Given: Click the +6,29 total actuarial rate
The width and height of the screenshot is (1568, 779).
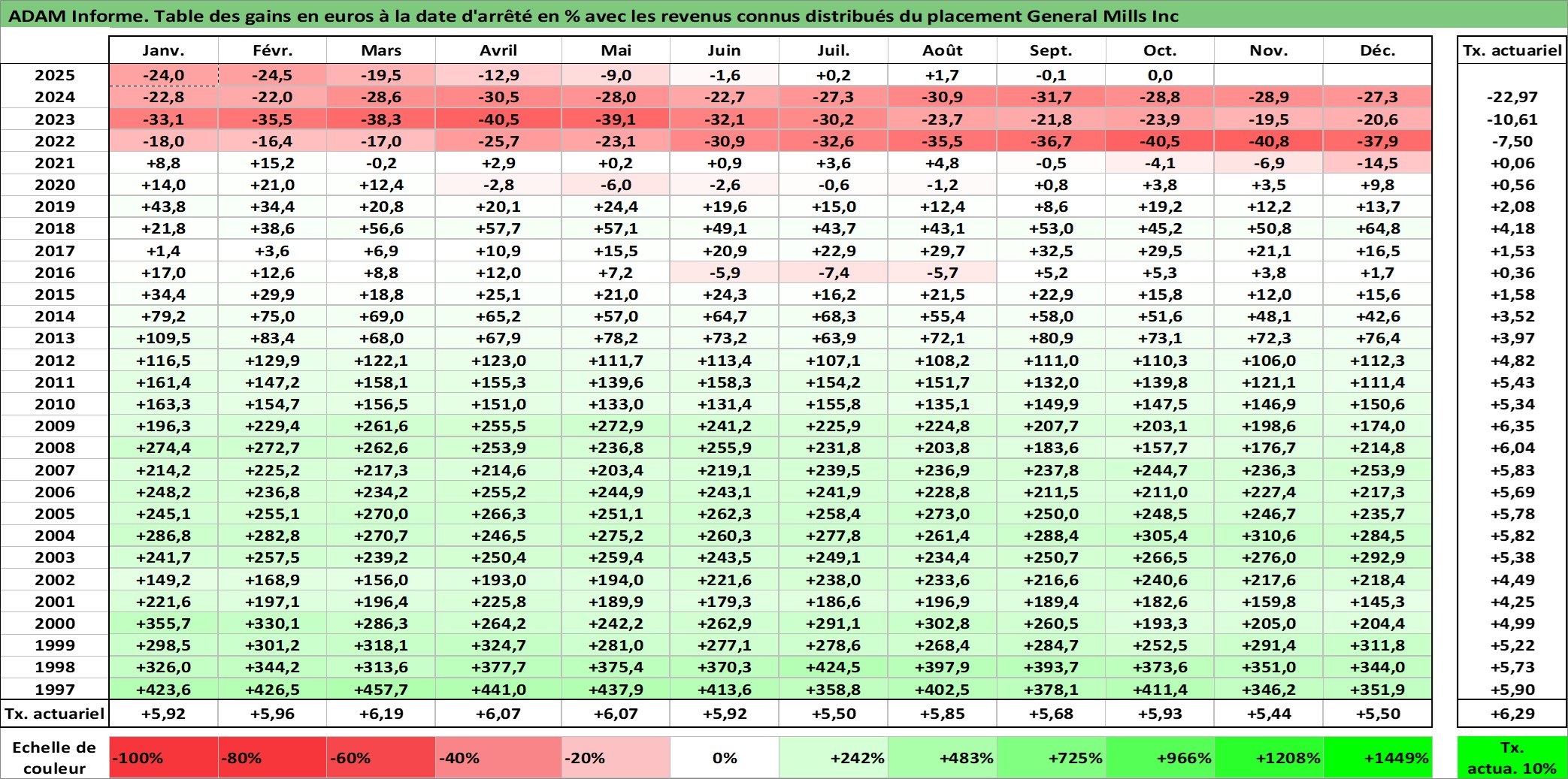Looking at the screenshot, I should point(1512,714).
